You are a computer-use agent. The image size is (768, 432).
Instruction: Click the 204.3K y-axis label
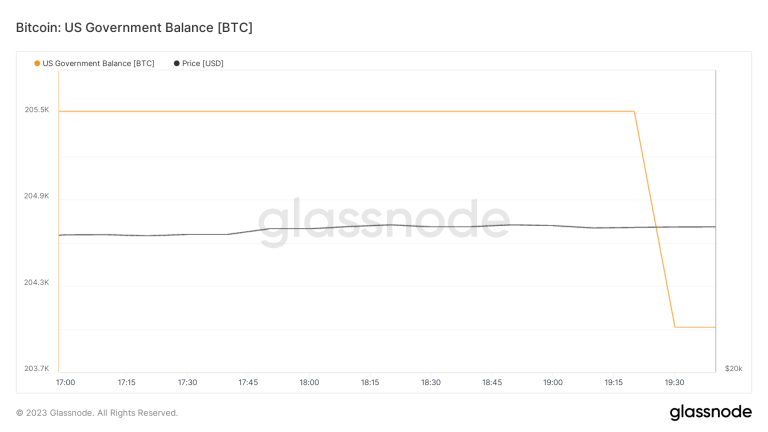[37, 282]
